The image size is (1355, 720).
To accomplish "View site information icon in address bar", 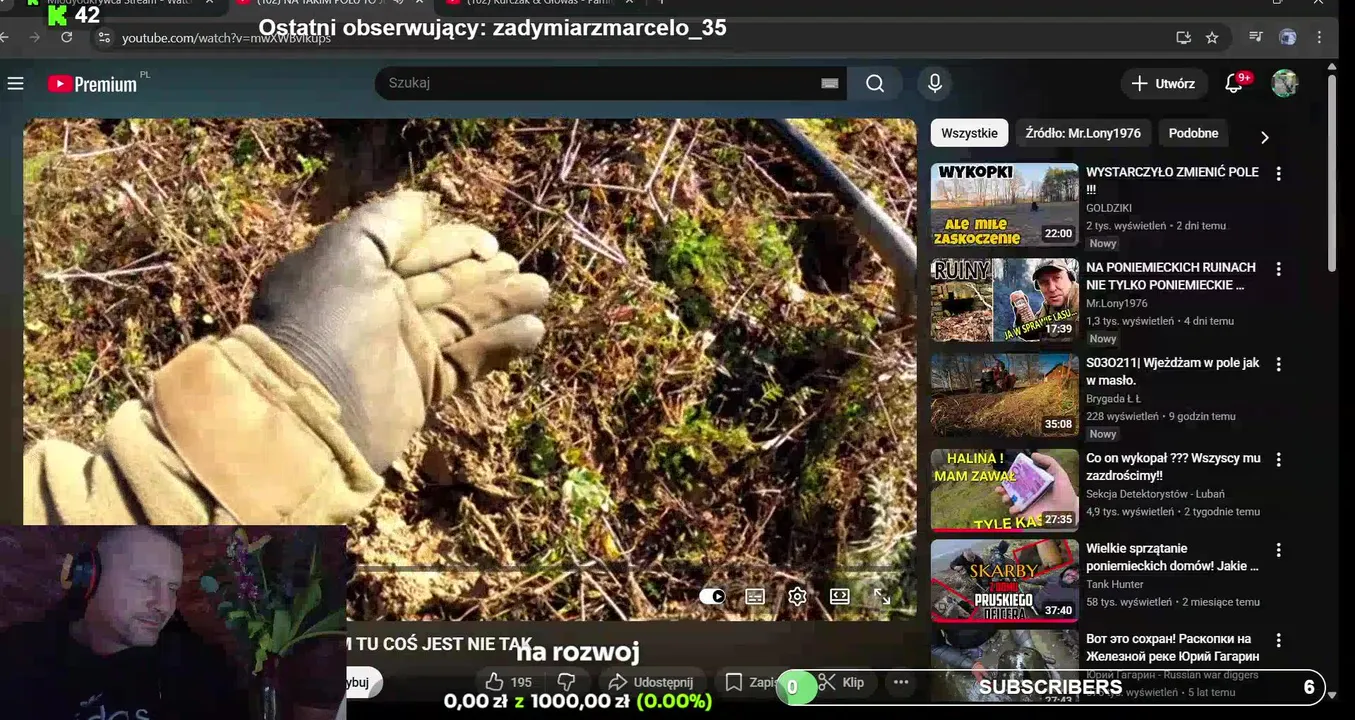I will pyautogui.click(x=103, y=38).
